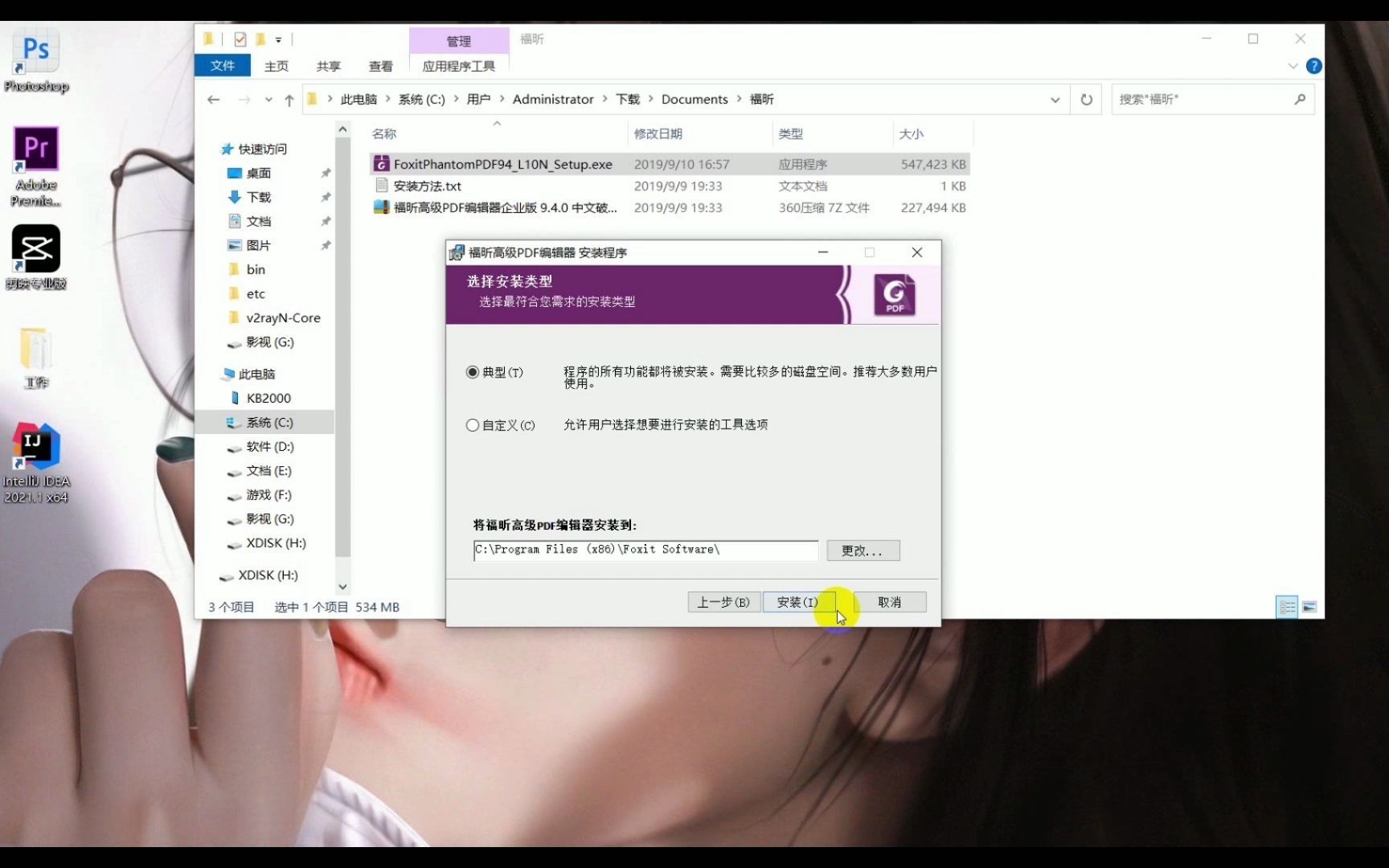Click Documents in the address bar path
Image resolution: width=1389 pixels, height=868 pixels.
[694, 99]
